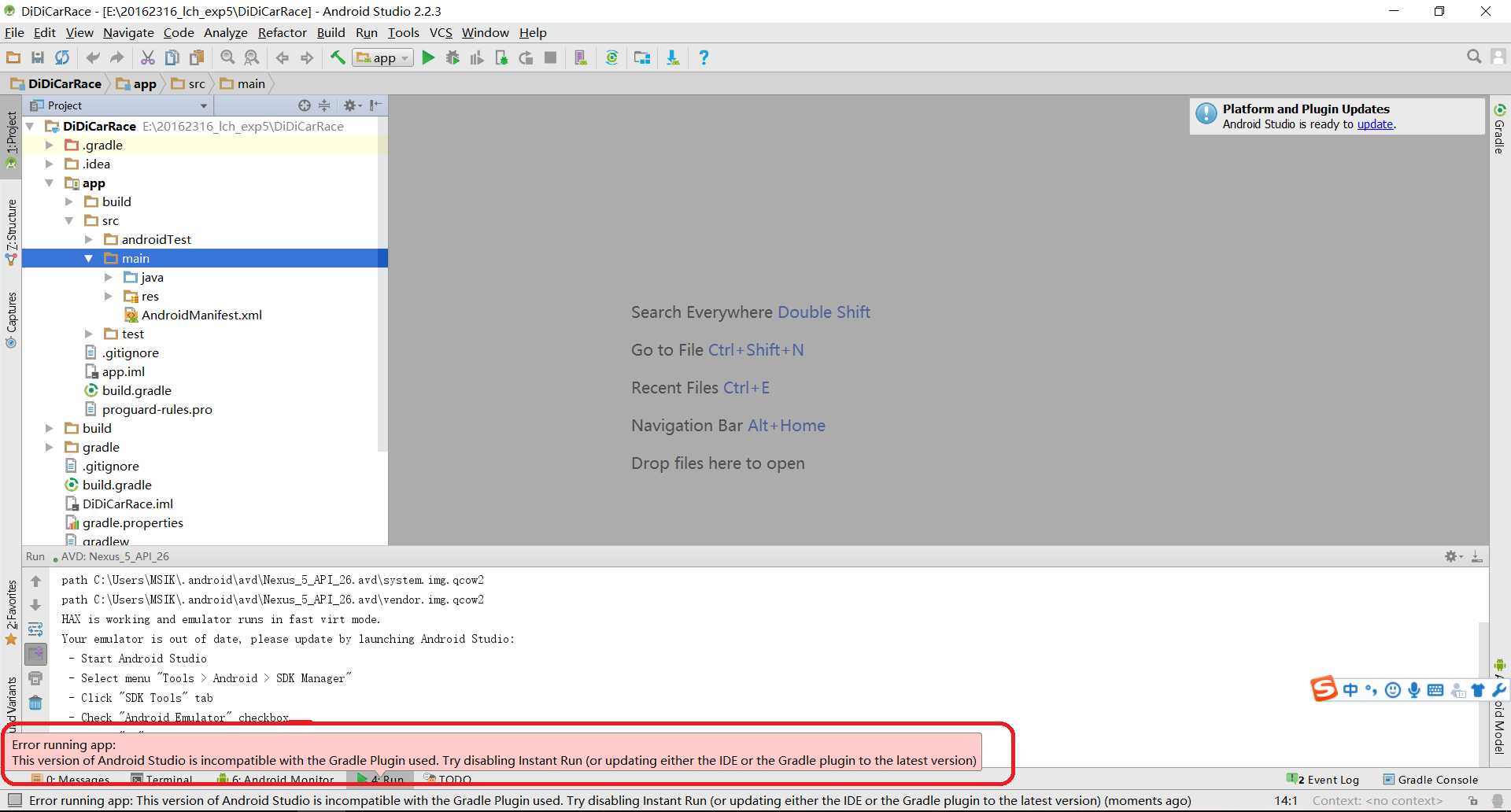Select gradle.properties file in tree

click(x=124, y=522)
